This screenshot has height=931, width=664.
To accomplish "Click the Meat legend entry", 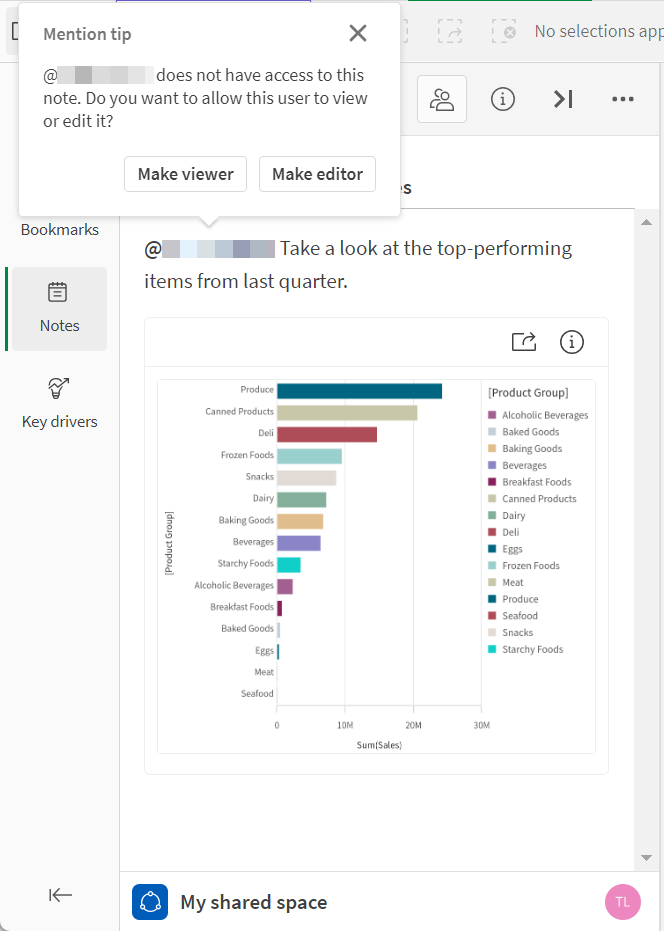I will pos(505,582).
